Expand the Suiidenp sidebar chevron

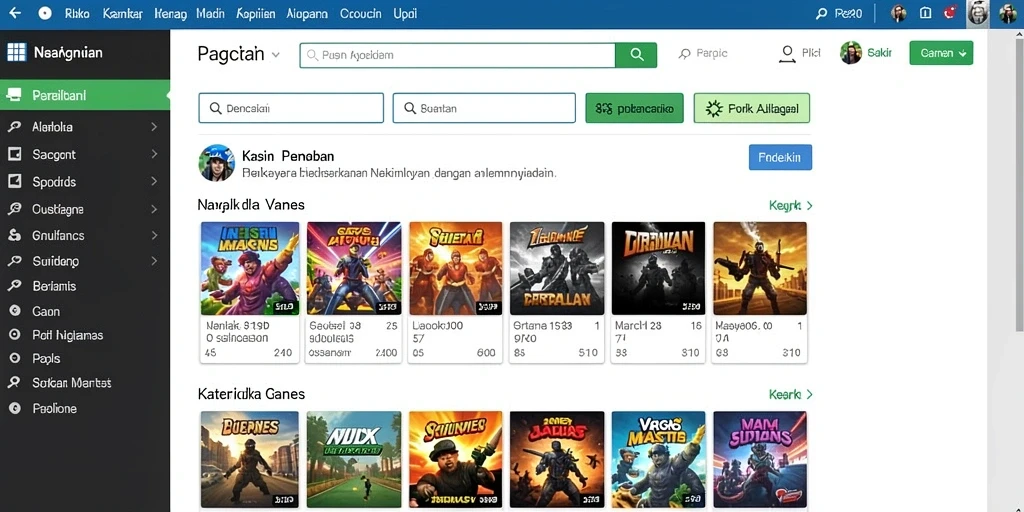[x=154, y=261]
